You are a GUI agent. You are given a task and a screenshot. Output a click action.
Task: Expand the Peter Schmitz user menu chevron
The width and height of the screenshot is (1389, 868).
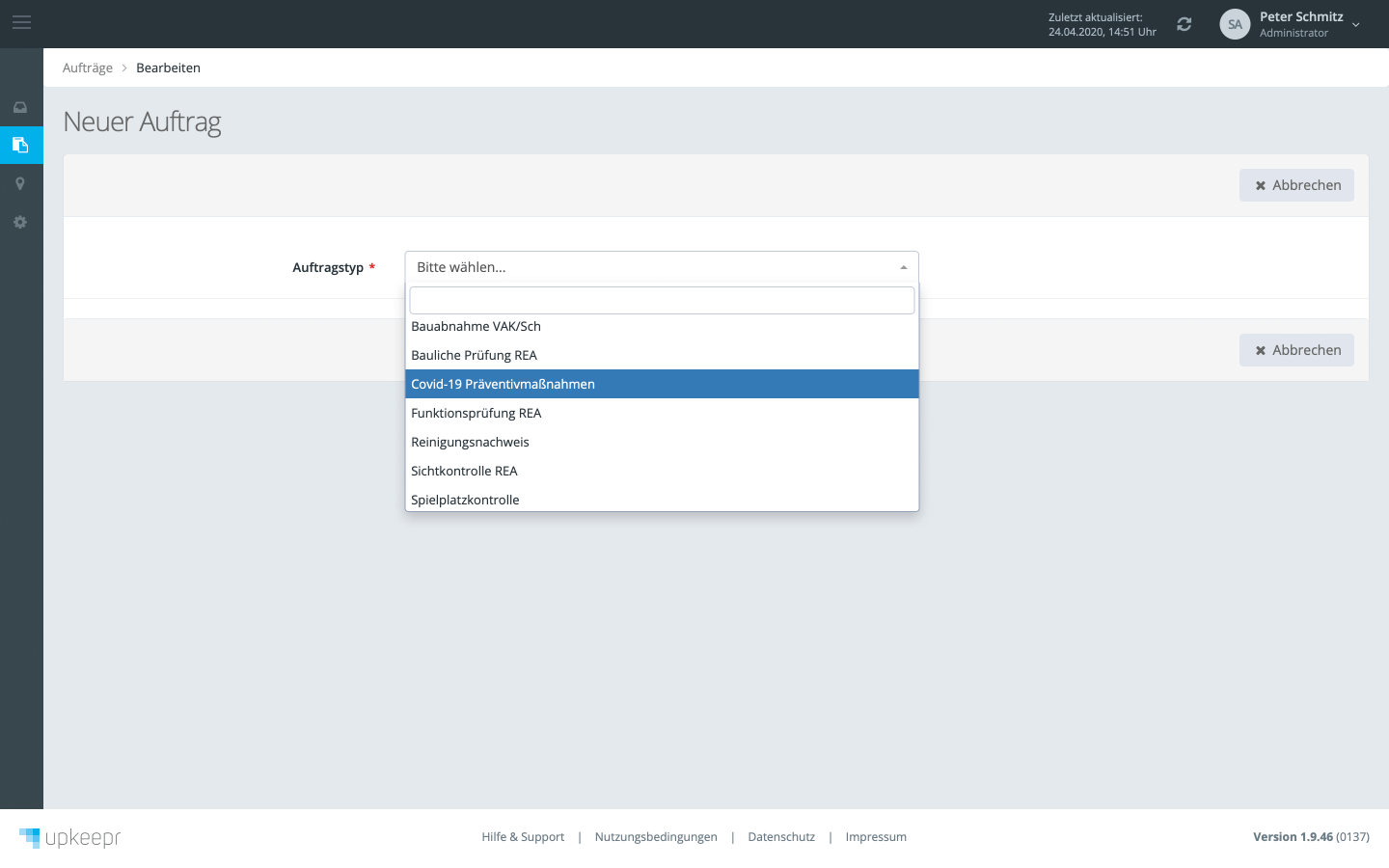pyautogui.click(x=1355, y=25)
